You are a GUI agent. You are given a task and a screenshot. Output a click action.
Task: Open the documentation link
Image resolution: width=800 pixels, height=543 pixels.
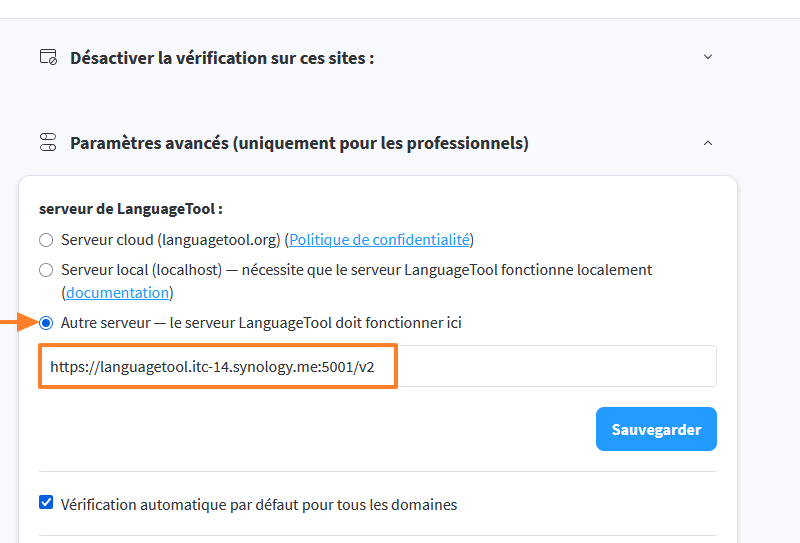[x=117, y=293]
